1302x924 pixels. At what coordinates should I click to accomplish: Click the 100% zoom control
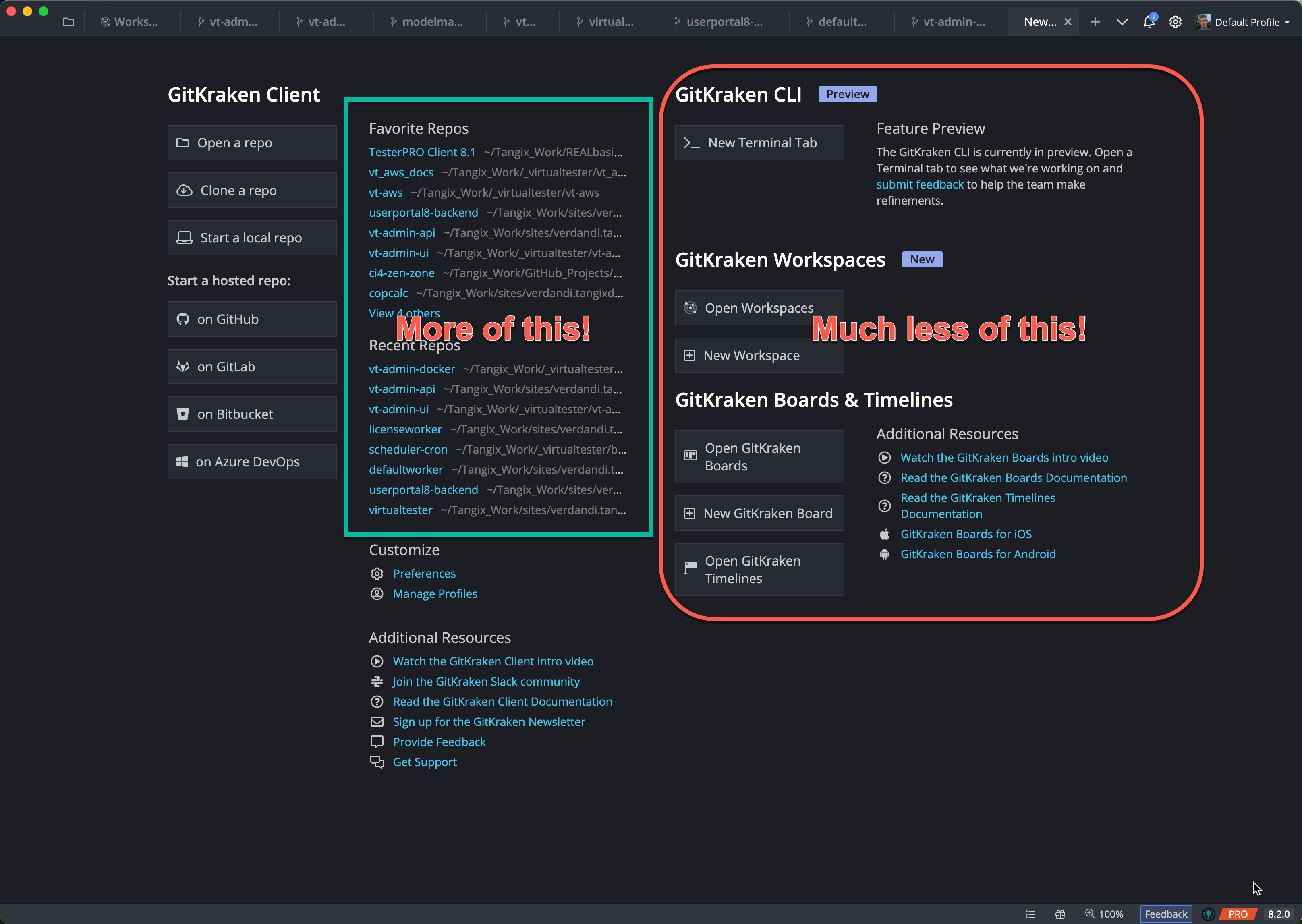tap(1104, 914)
